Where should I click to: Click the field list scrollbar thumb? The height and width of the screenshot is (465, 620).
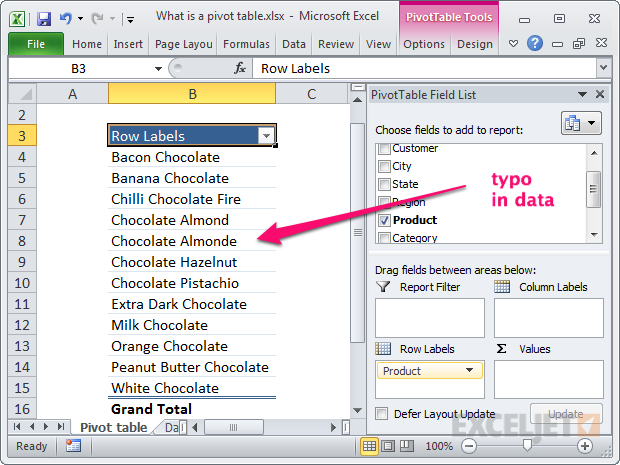tap(594, 189)
